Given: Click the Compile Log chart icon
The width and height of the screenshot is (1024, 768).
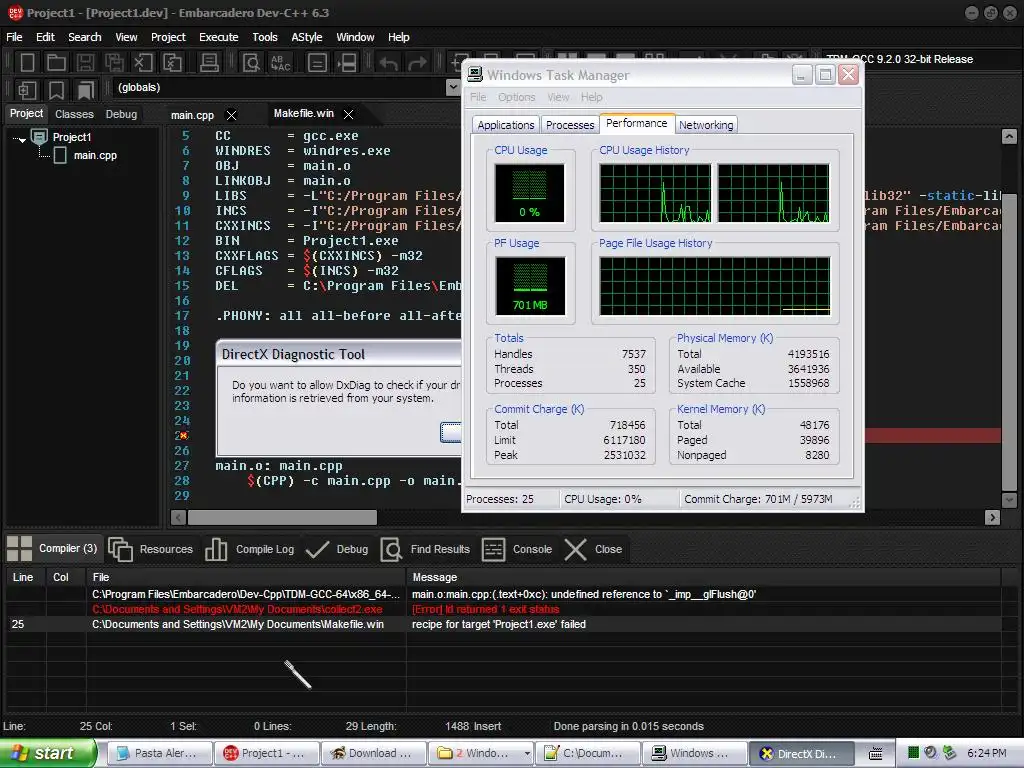Looking at the screenshot, I should 216,549.
